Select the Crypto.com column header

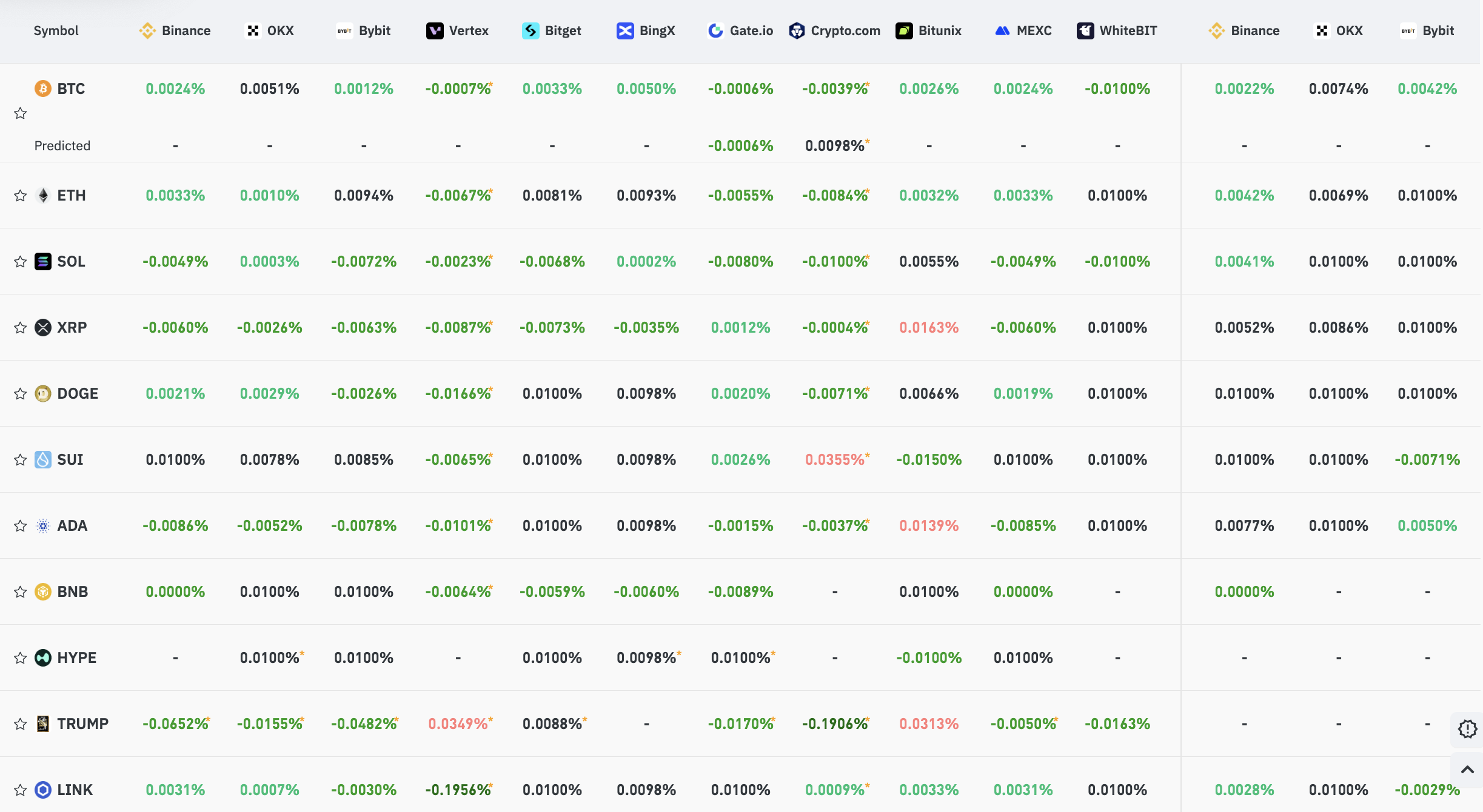point(835,30)
